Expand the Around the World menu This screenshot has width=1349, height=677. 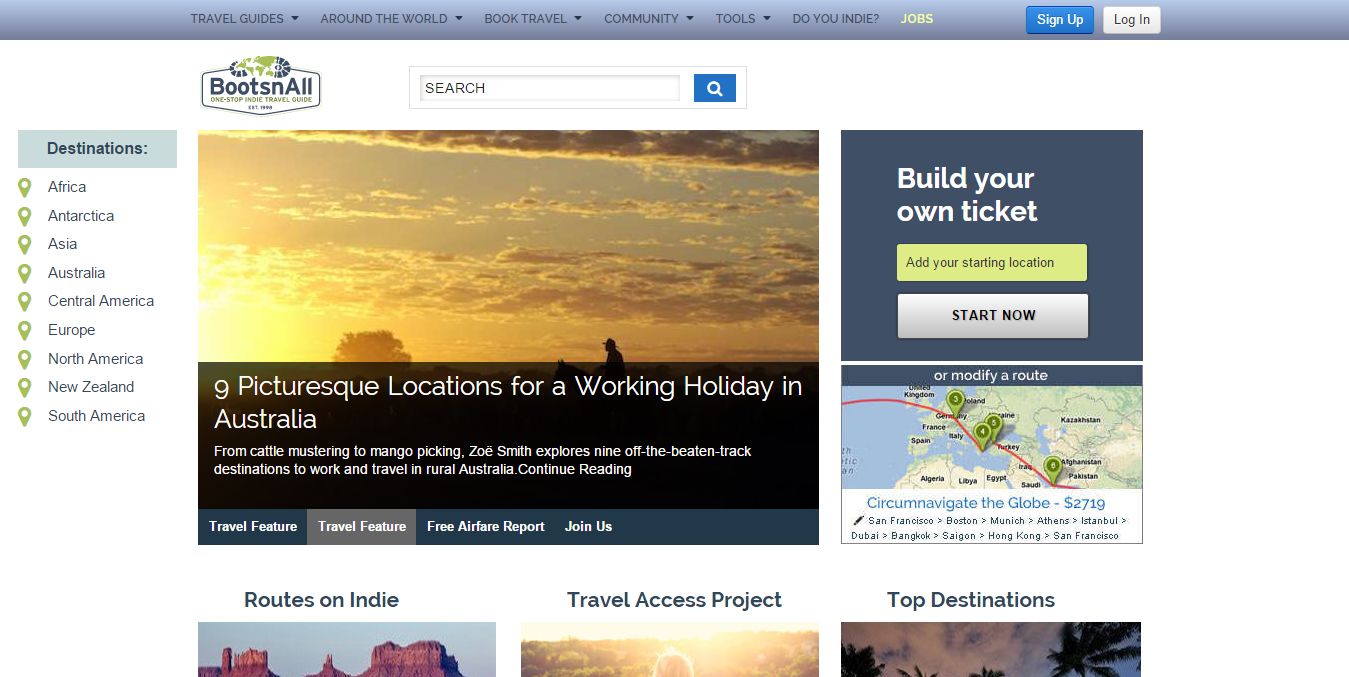point(391,18)
